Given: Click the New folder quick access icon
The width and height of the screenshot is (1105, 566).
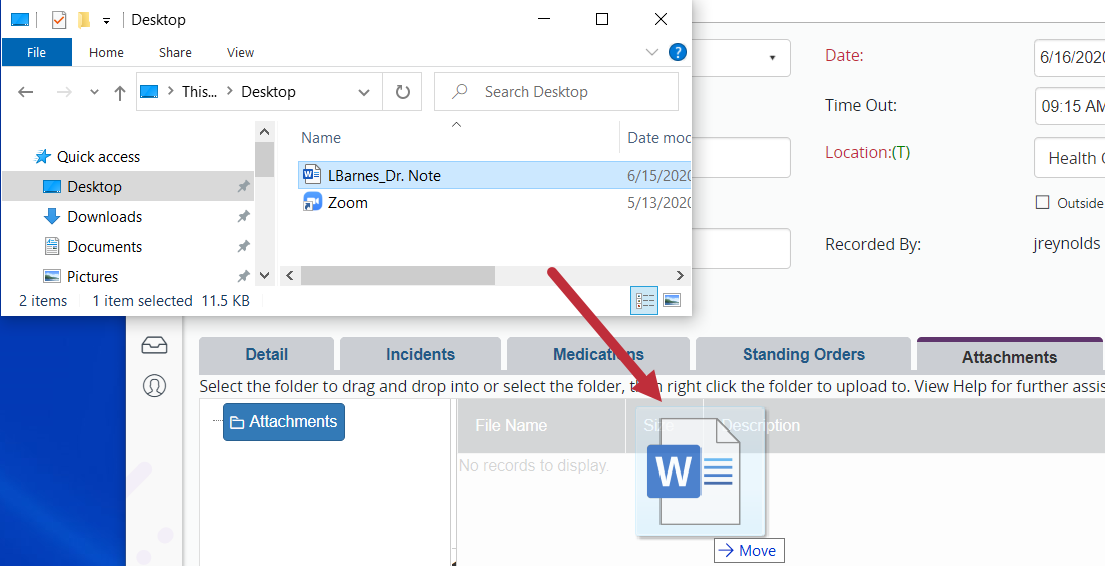Looking at the screenshot, I should click(84, 20).
